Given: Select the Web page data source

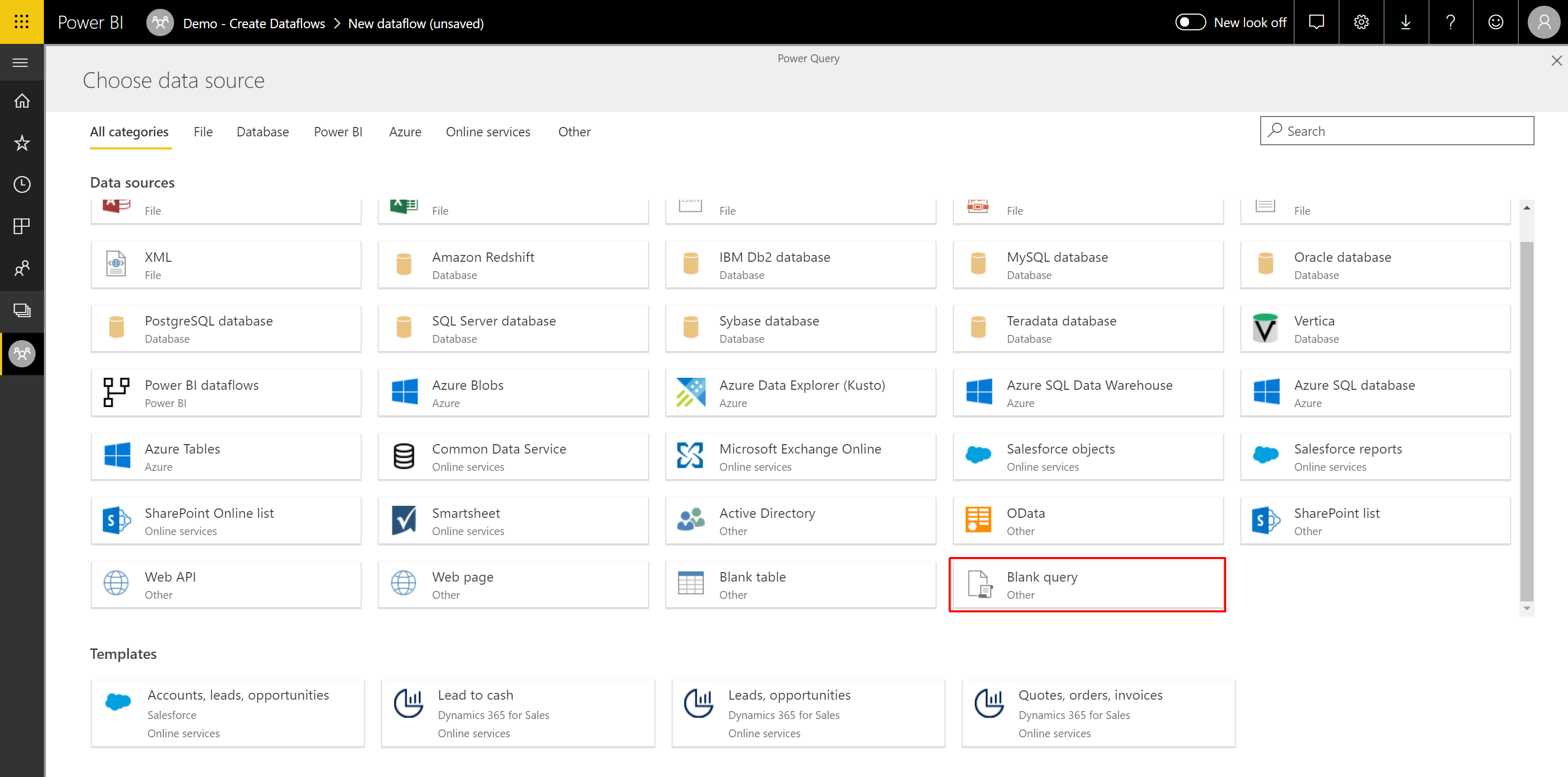Looking at the screenshot, I should [513, 585].
